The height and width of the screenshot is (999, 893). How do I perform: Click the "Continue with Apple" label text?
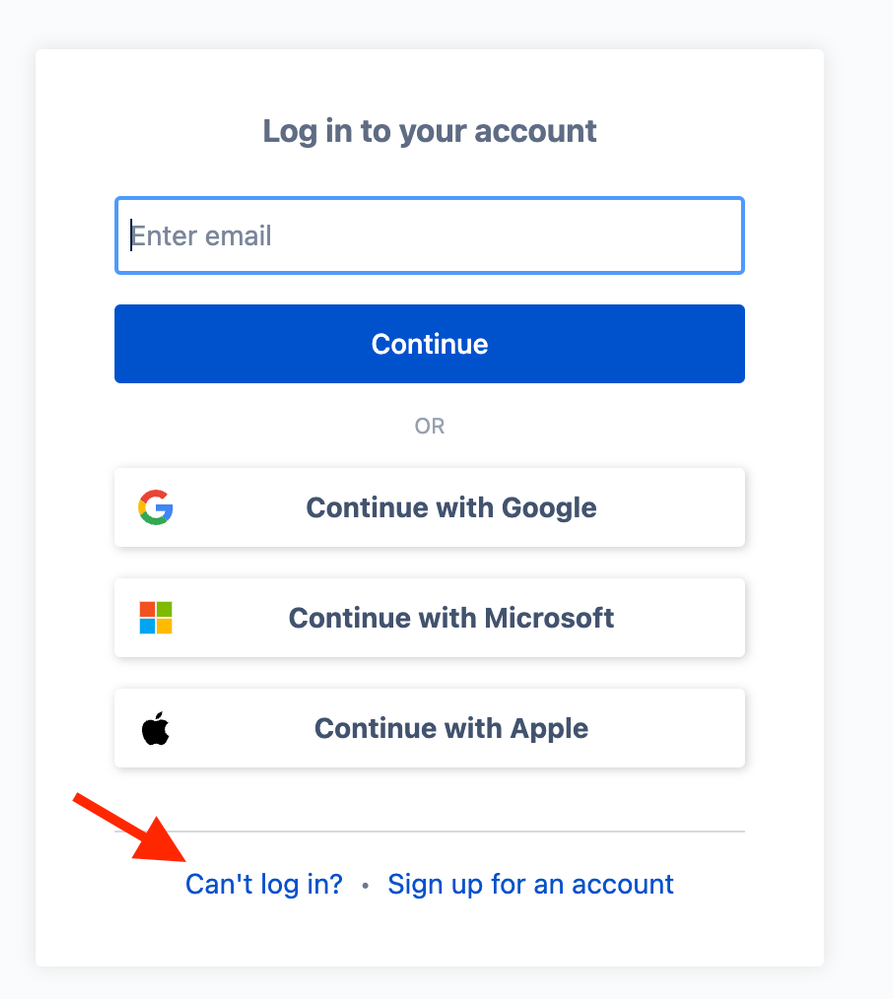451,728
